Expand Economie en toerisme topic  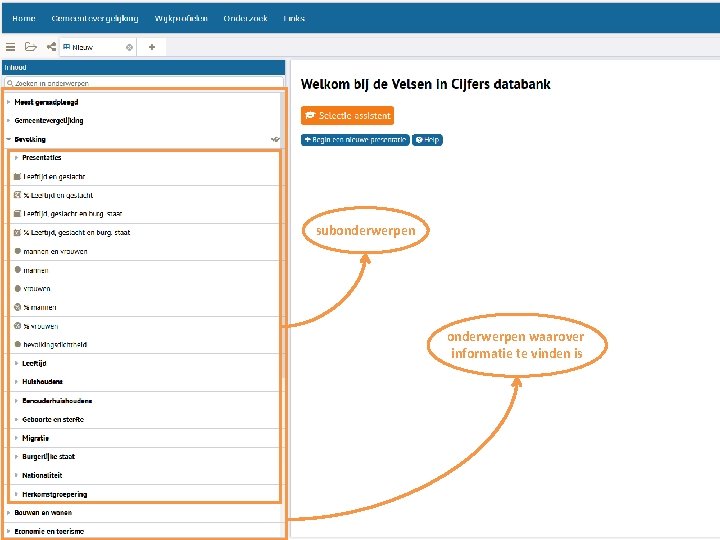coord(8,531)
